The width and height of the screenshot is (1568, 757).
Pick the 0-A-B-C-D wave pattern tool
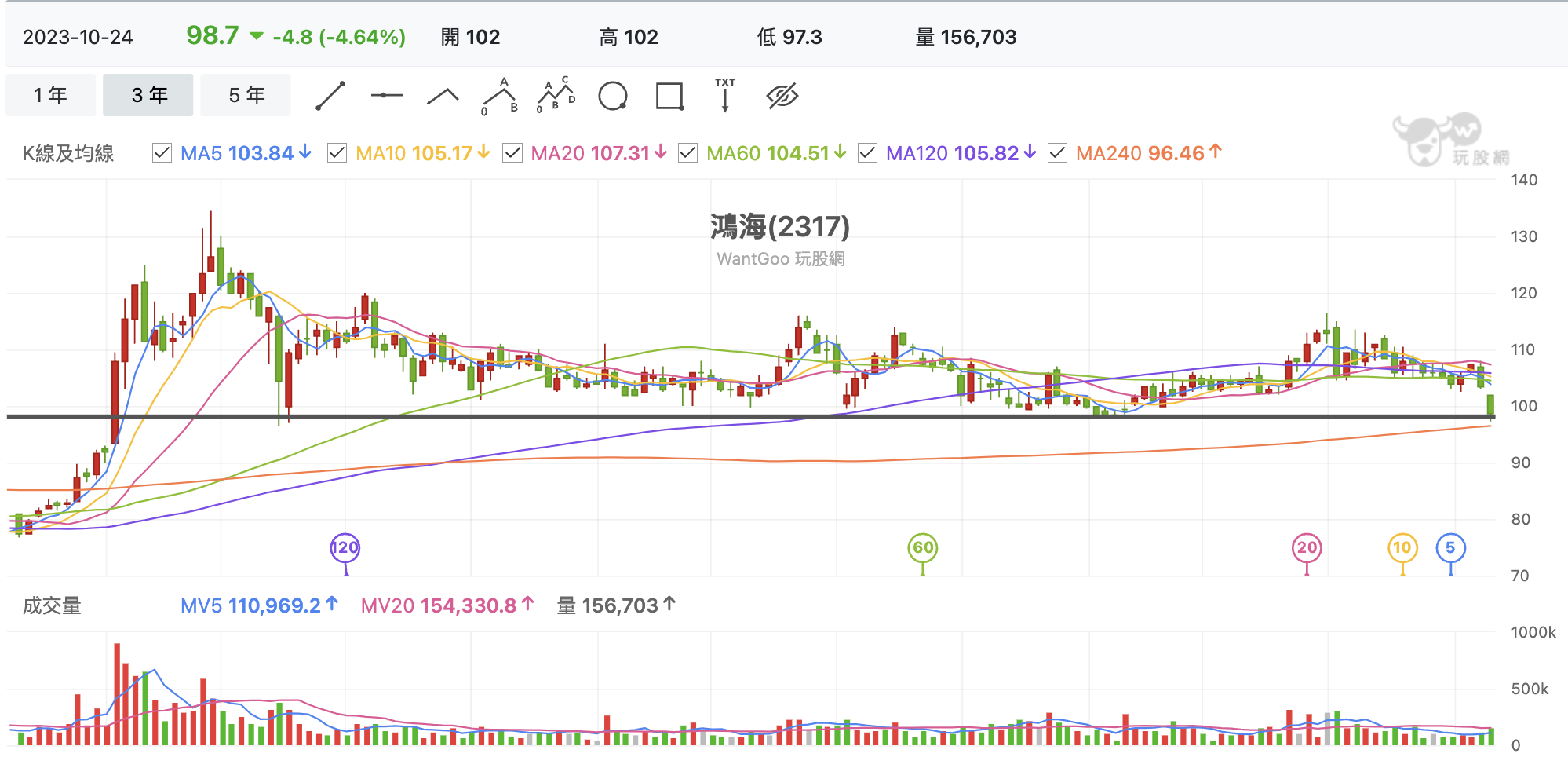556,95
